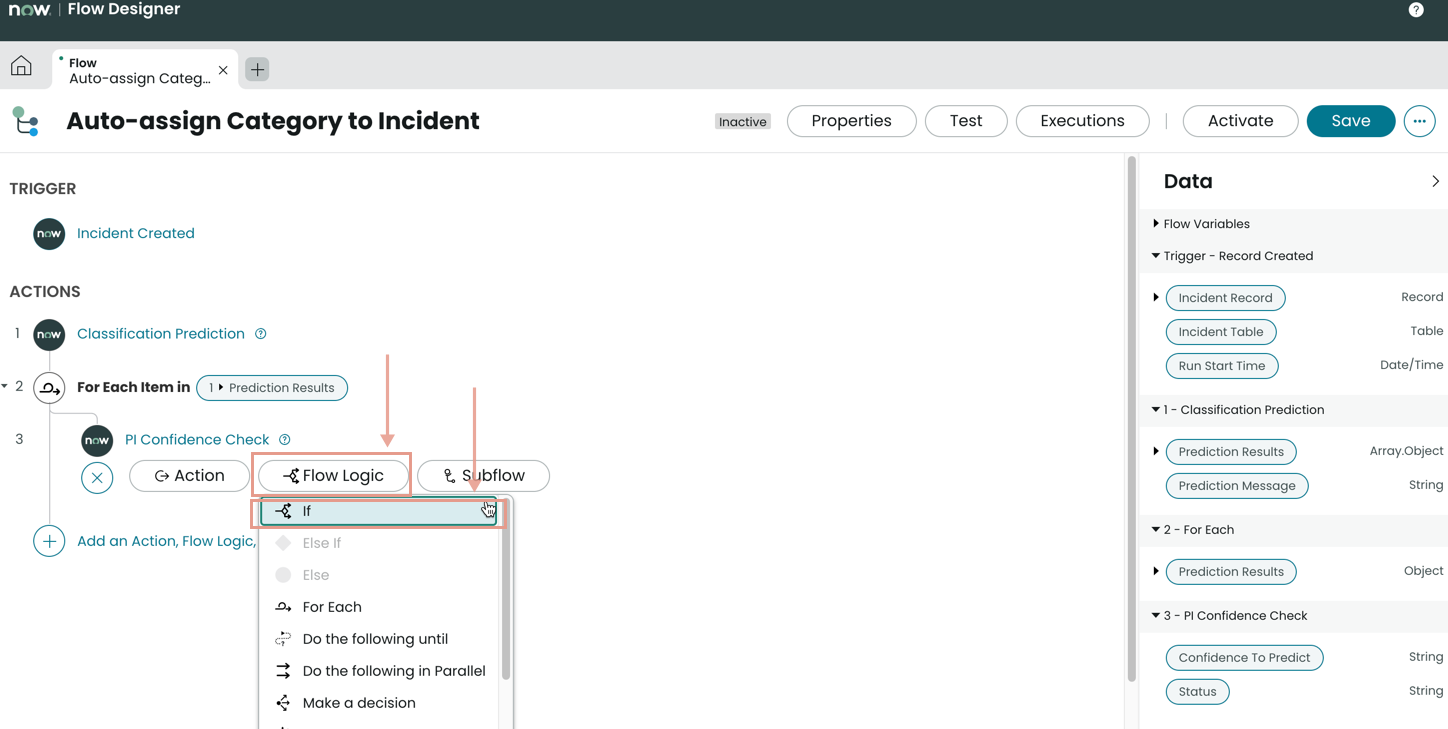The image size is (1448, 729).
Task: Click the PI Confidence Check step icon
Action: (x=97, y=440)
